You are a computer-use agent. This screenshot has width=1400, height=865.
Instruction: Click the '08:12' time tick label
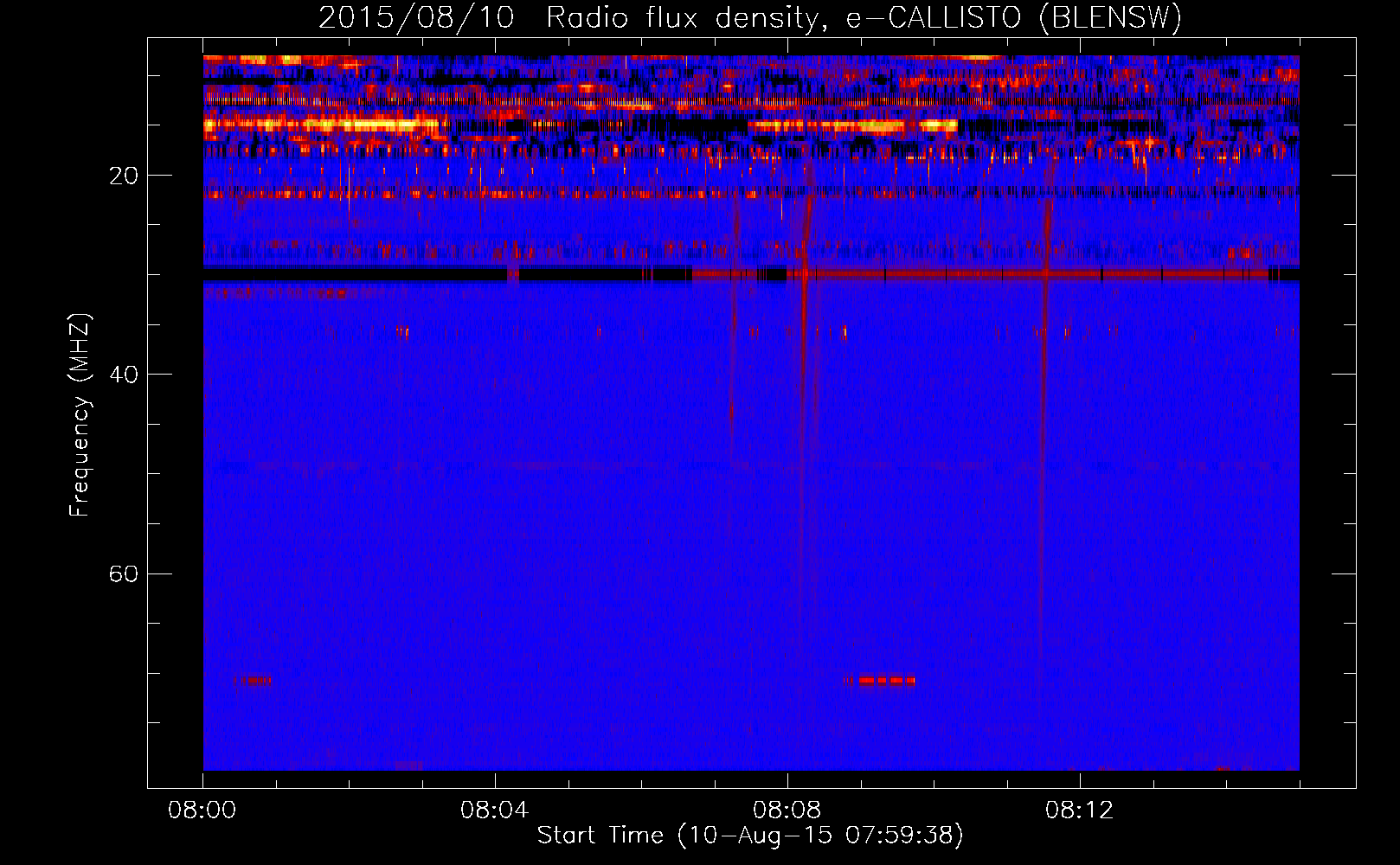pyautogui.click(x=1079, y=811)
